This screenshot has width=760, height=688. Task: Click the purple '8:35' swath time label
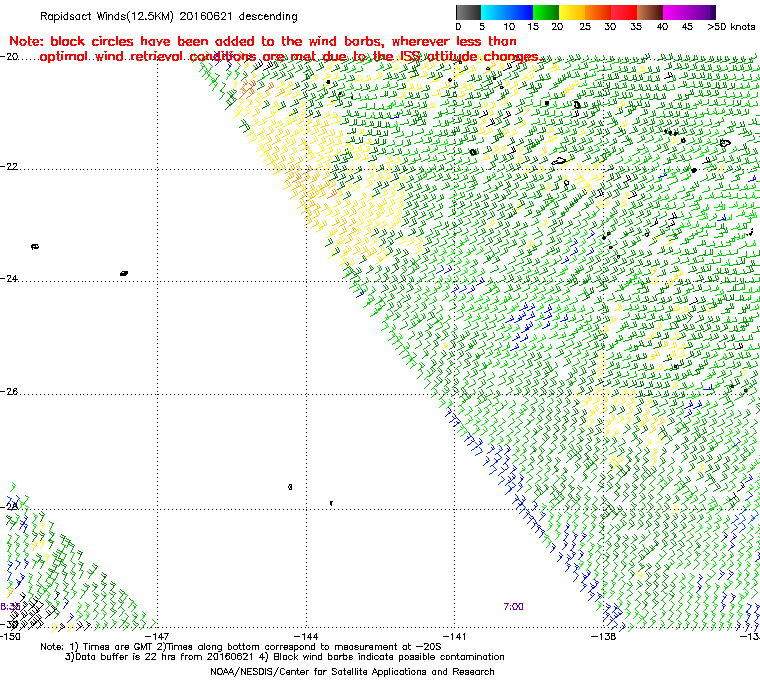coord(10,607)
